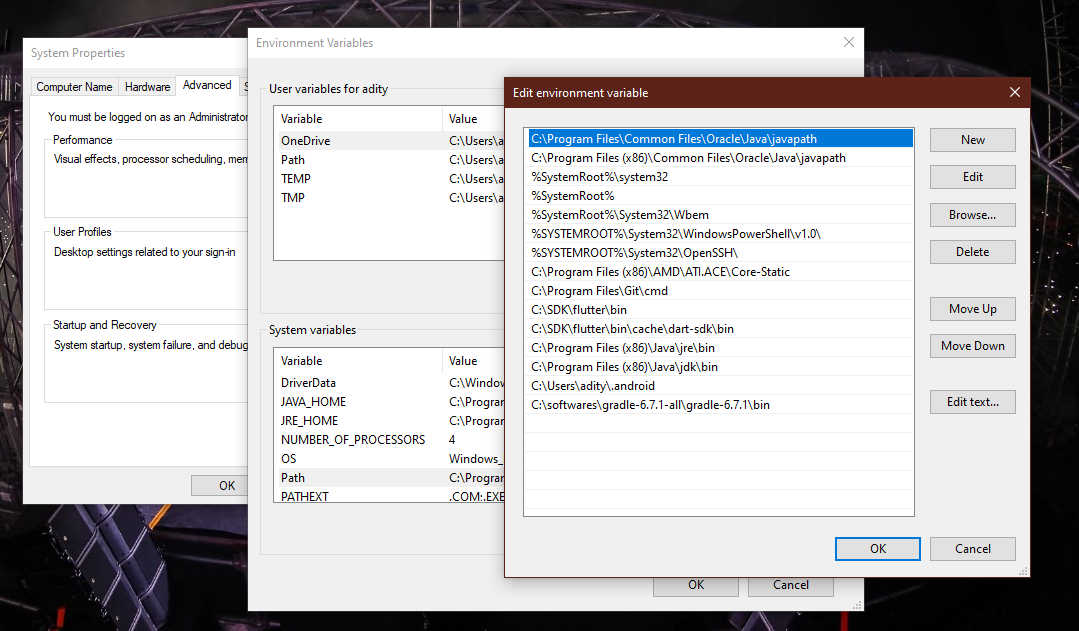Screen dimensions: 1079x631
Task: Cancel the Edit environment variable dialog
Action: (x=971, y=548)
